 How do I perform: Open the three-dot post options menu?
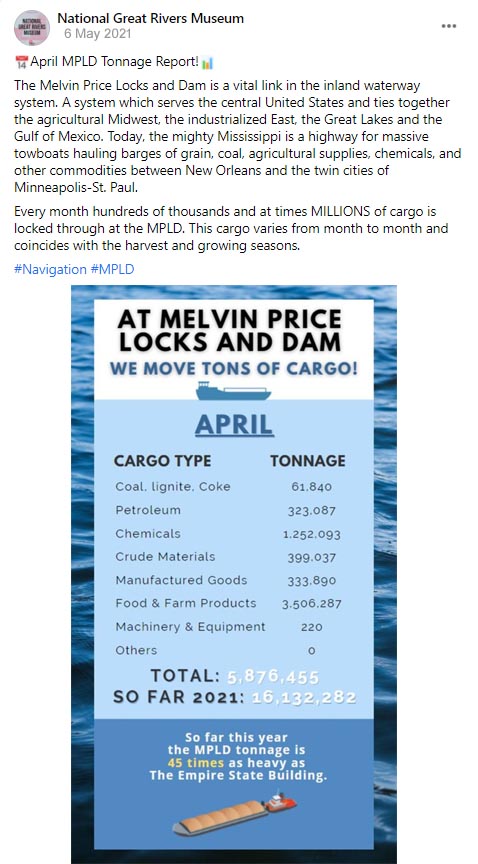coord(449,26)
